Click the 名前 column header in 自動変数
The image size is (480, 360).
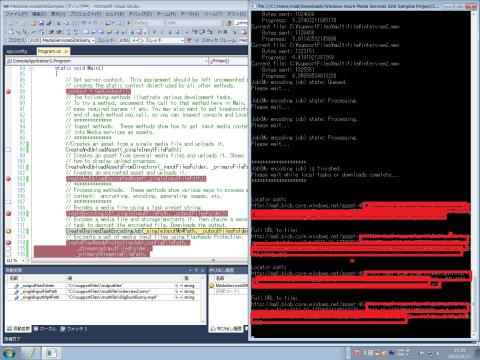(36, 278)
